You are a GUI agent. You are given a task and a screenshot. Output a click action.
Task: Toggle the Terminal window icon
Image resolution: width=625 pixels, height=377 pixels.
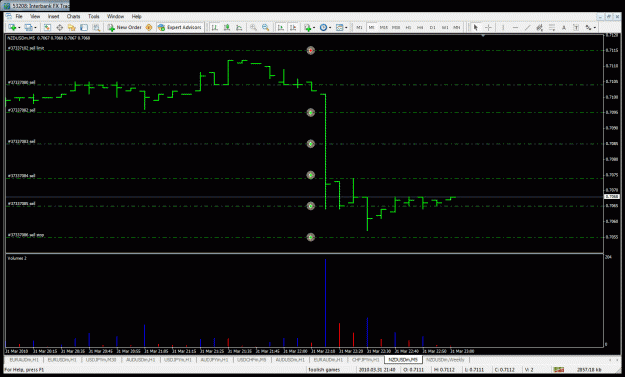tap(84, 27)
